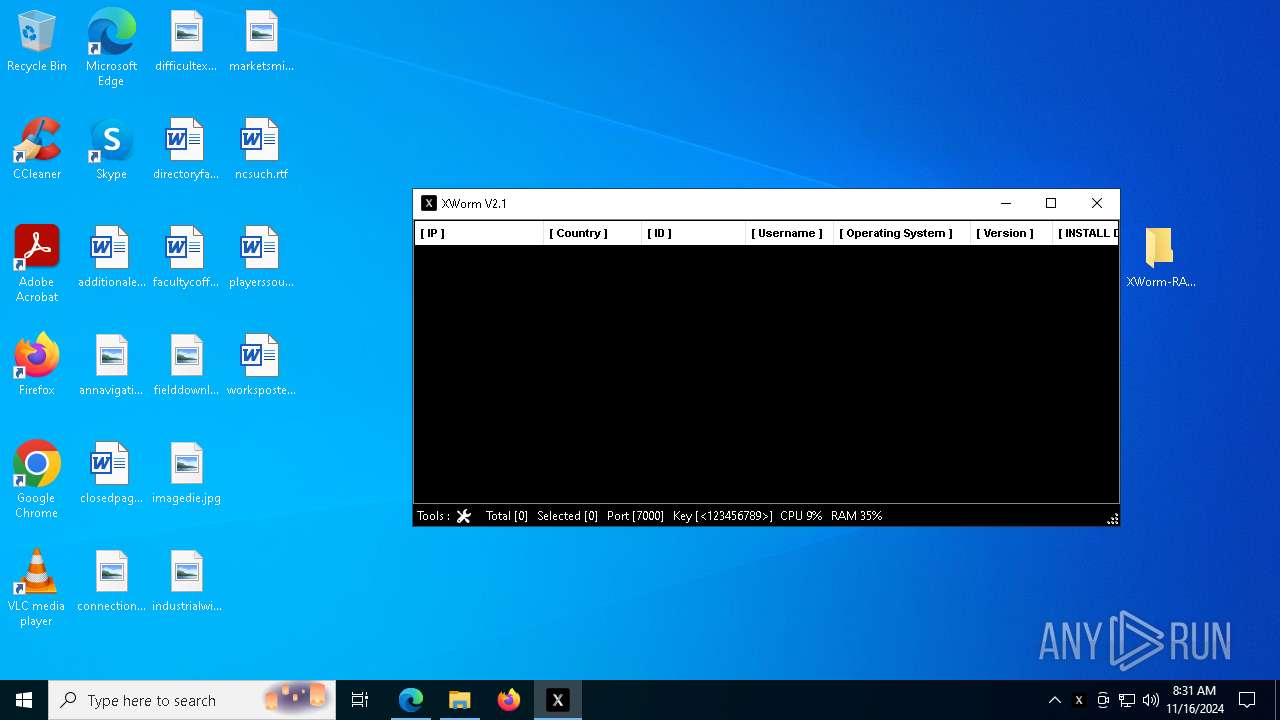This screenshot has width=1280, height=720.
Task: Click the XWorm icon in system tray
Action: click(1079, 700)
